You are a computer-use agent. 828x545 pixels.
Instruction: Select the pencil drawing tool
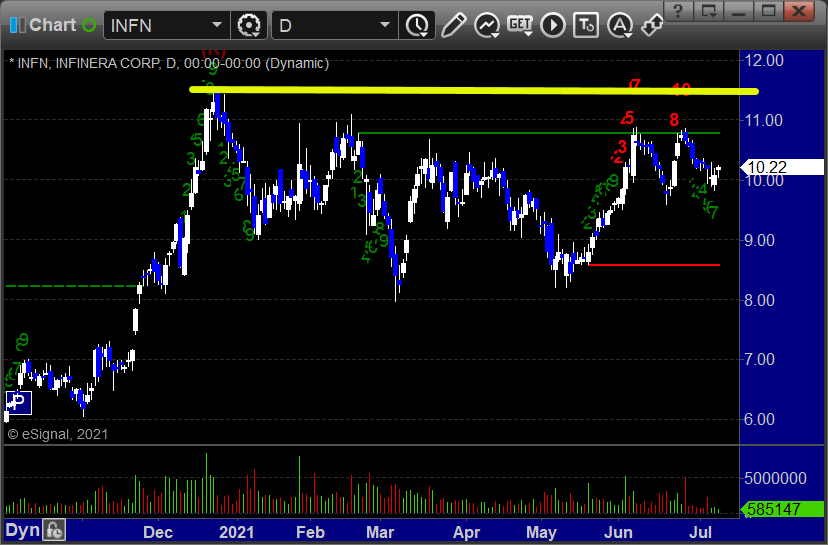click(x=453, y=25)
